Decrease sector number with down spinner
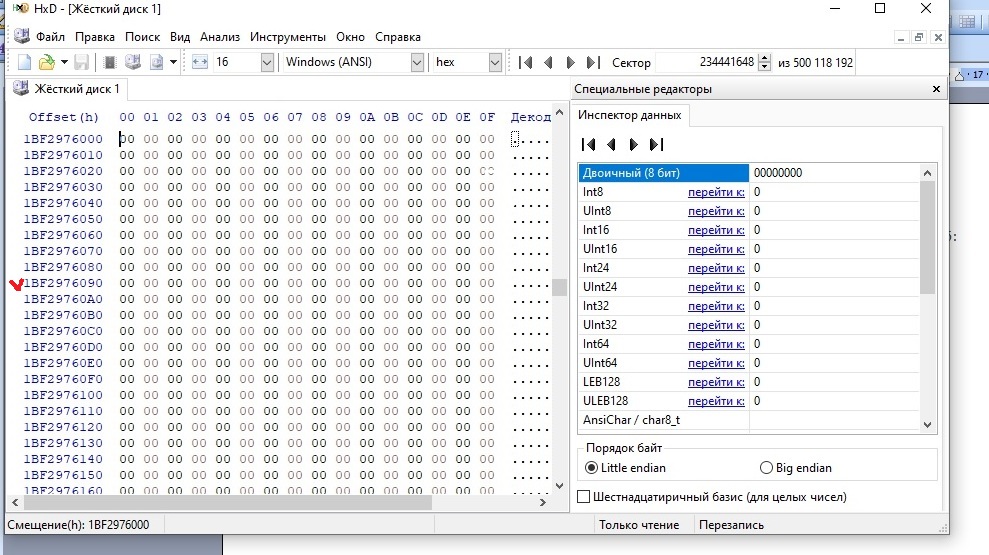Image resolution: width=989 pixels, height=555 pixels. pyautogui.click(x=764, y=67)
